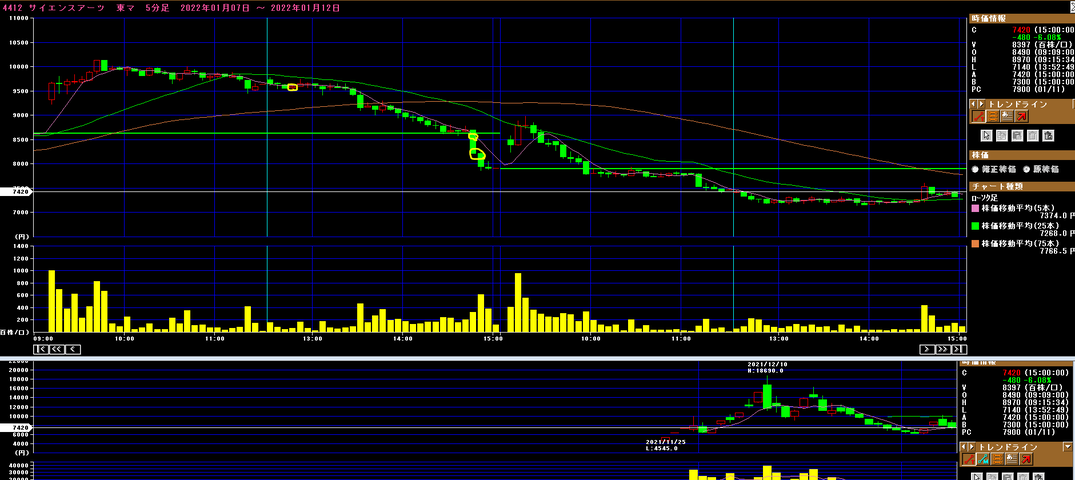Image resolution: width=1075 pixels, height=480 pixels.
Task: Click 7374.0 moving average value
Action: point(1056,215)
